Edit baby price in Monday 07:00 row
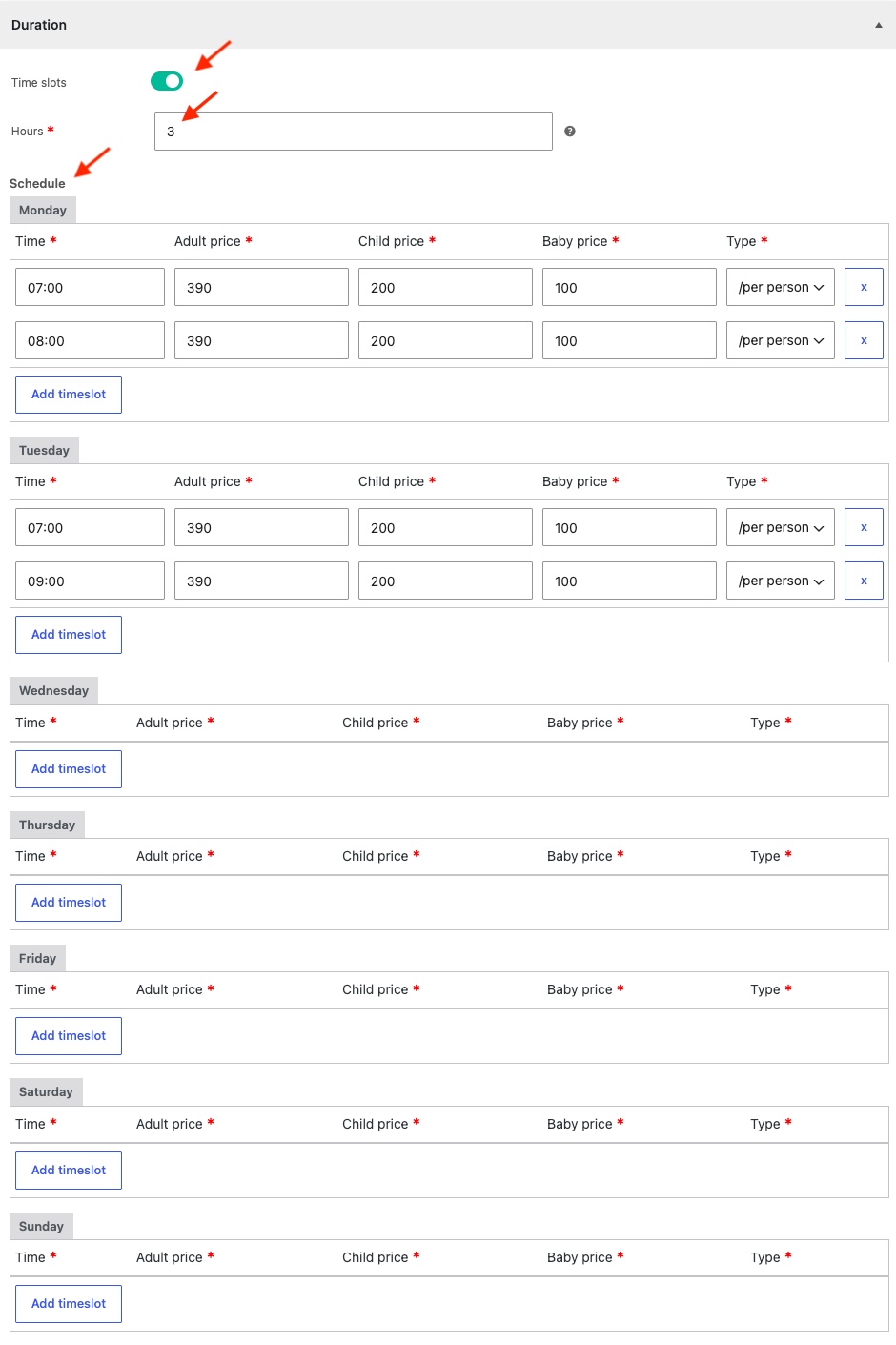This screenshot has height=1345, width=896. (x=629, y=287)
